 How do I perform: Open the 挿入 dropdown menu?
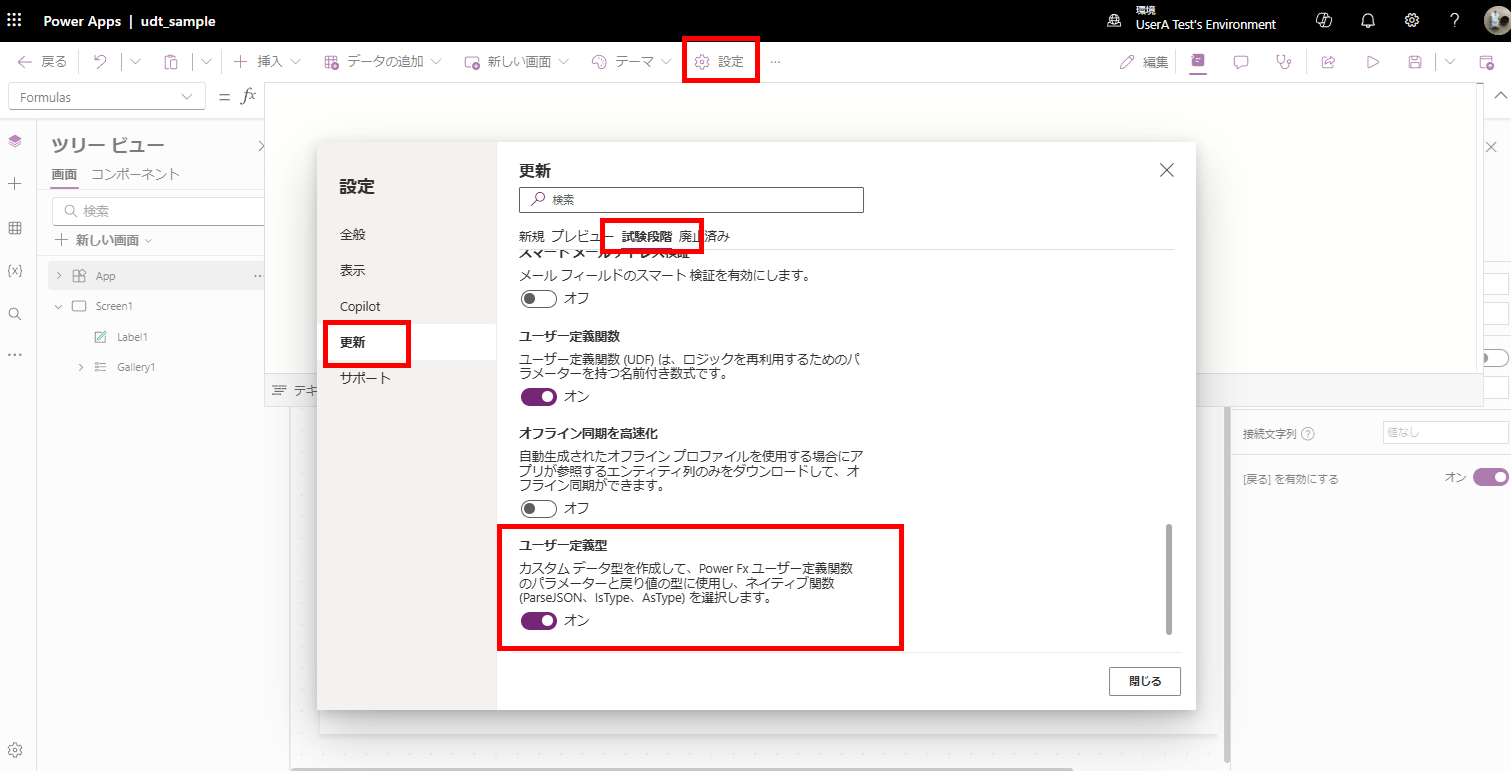click(267, 62)
